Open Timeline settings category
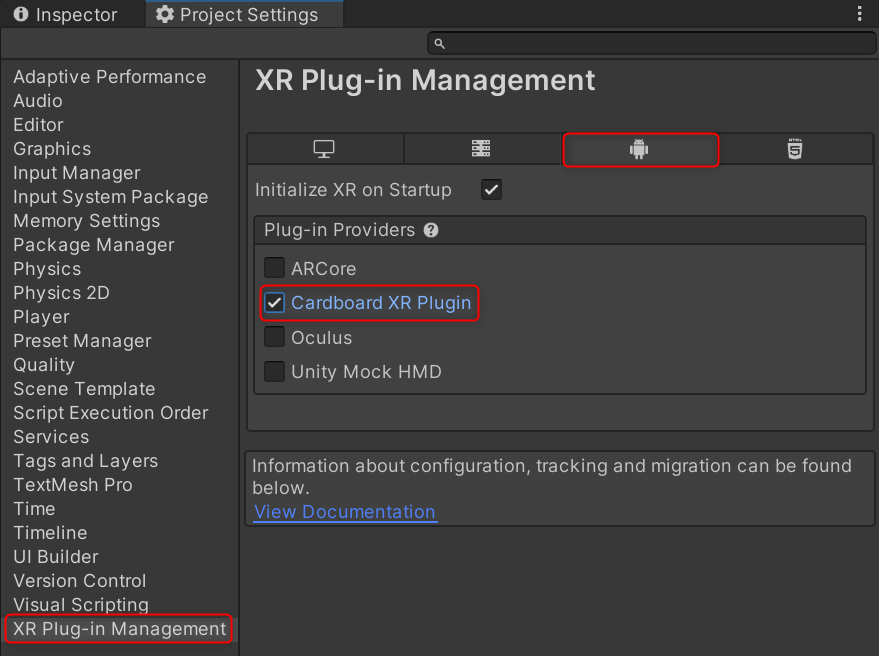 (x=50, y=533)
